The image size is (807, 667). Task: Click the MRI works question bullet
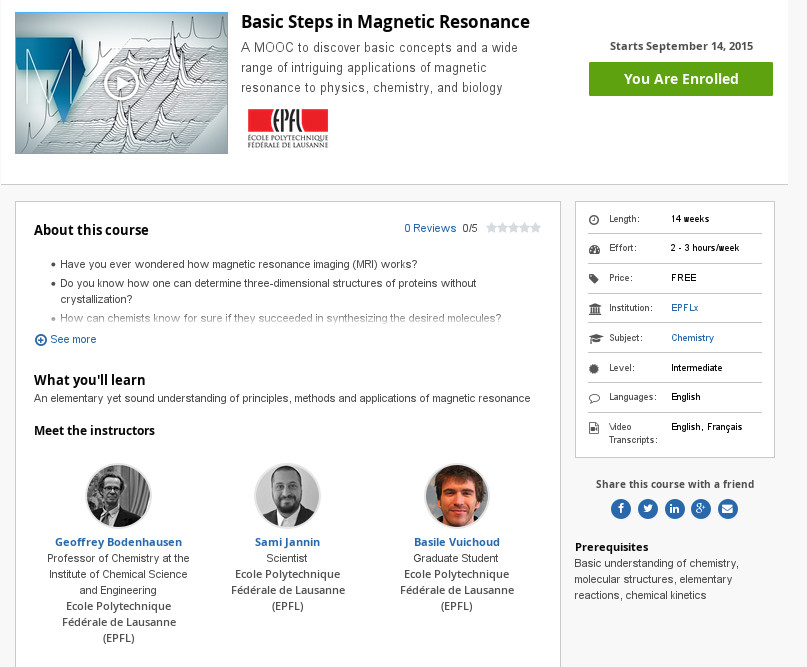pyautogui.click(x=238, y=264)
